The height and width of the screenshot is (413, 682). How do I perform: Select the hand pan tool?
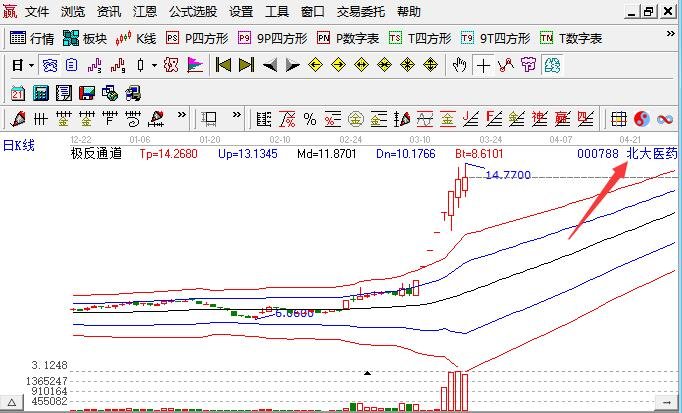(459, 66)
